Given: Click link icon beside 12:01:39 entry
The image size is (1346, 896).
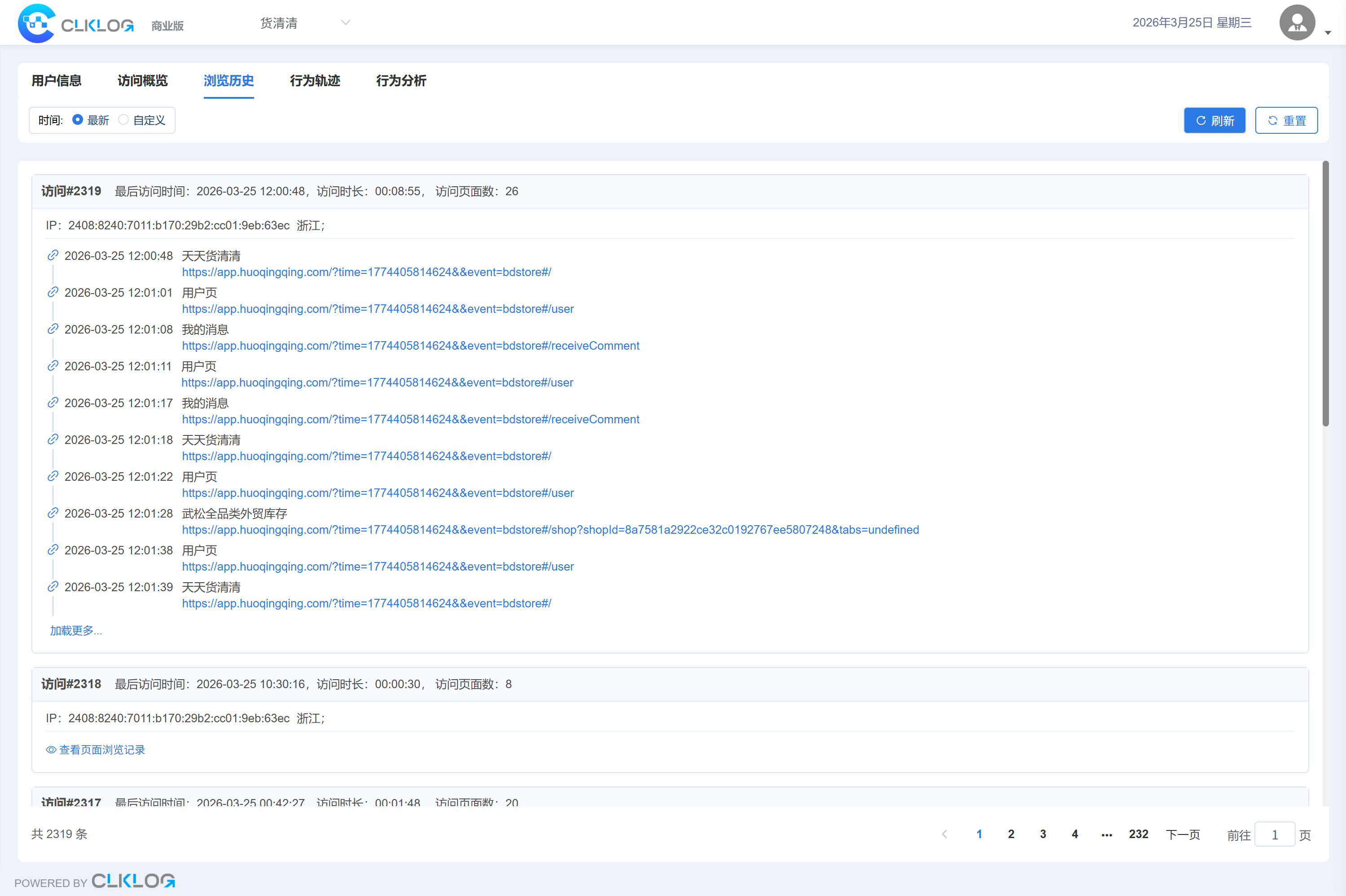Looking at the screenshot, I should click(53, 587).
